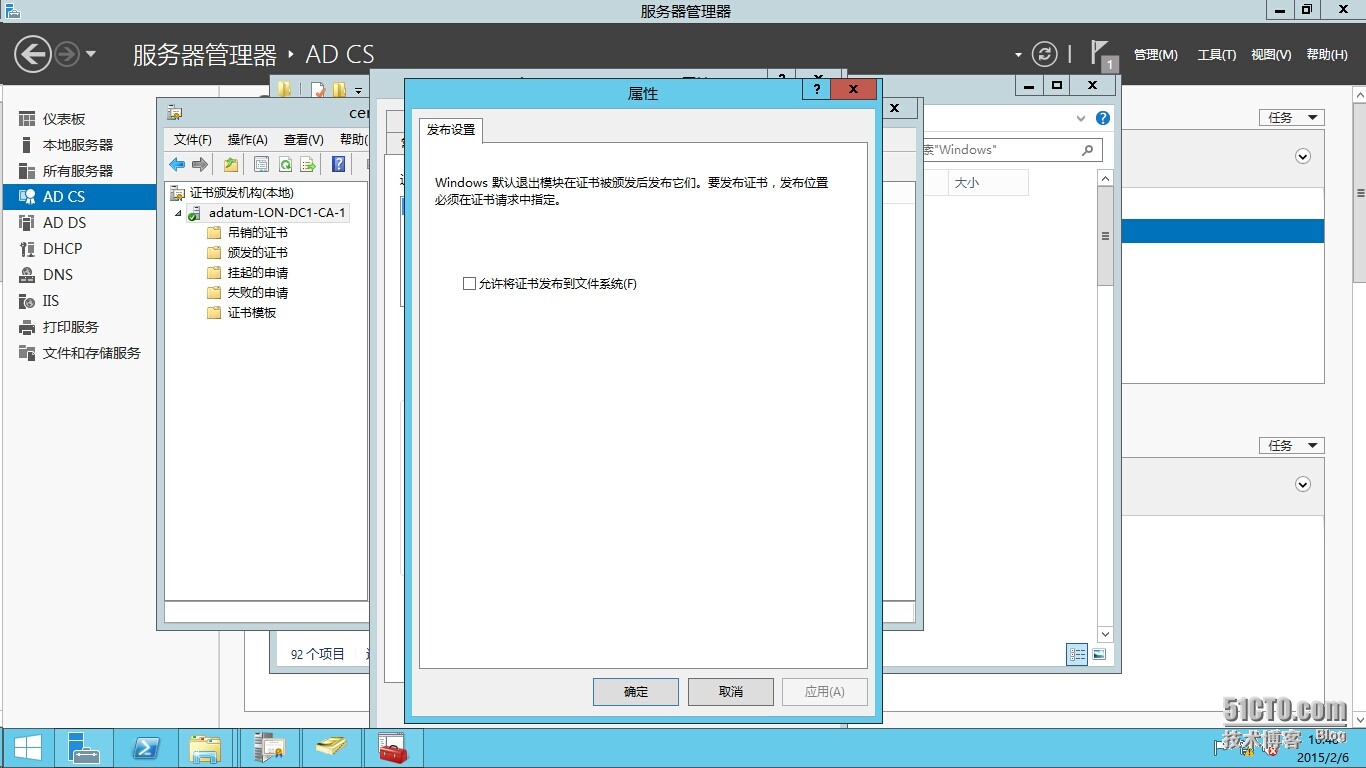Click the 取消 button
The image size is (1366, 768).
731,692
